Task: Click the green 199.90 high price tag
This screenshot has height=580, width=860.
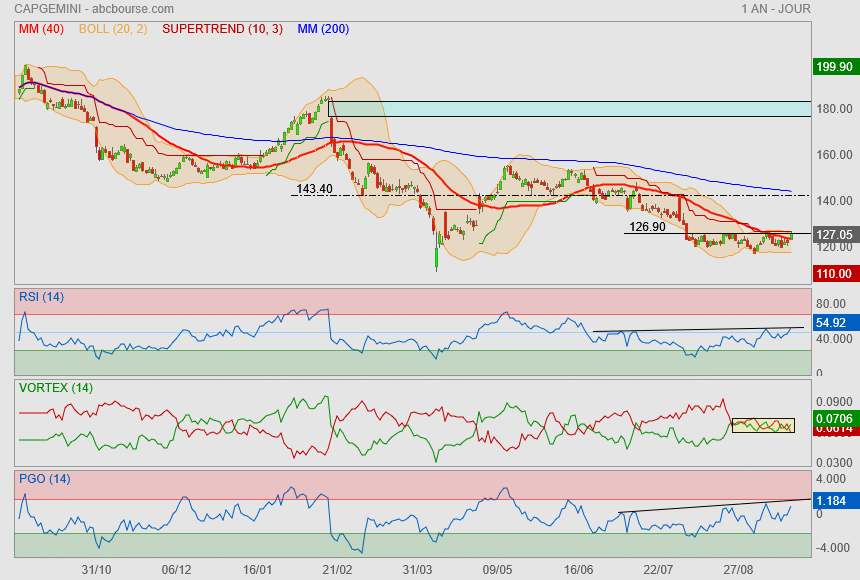Action: (834, 67)
